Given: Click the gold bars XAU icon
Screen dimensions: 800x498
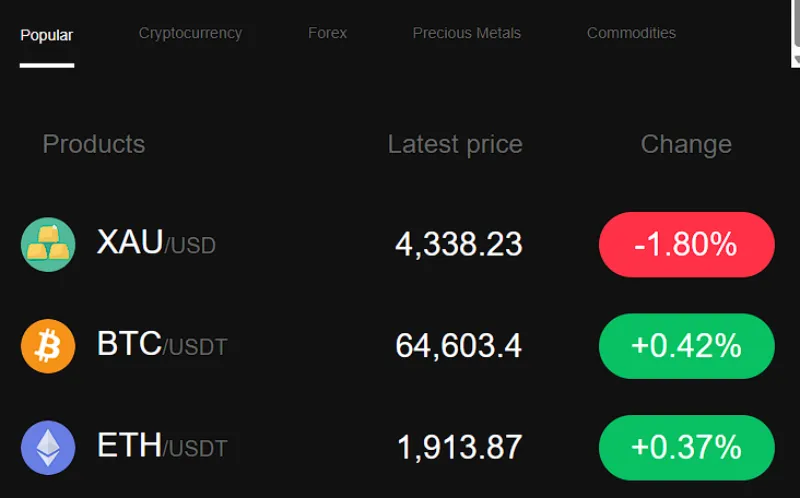Looking at the screenshot, I should (48, 244).
